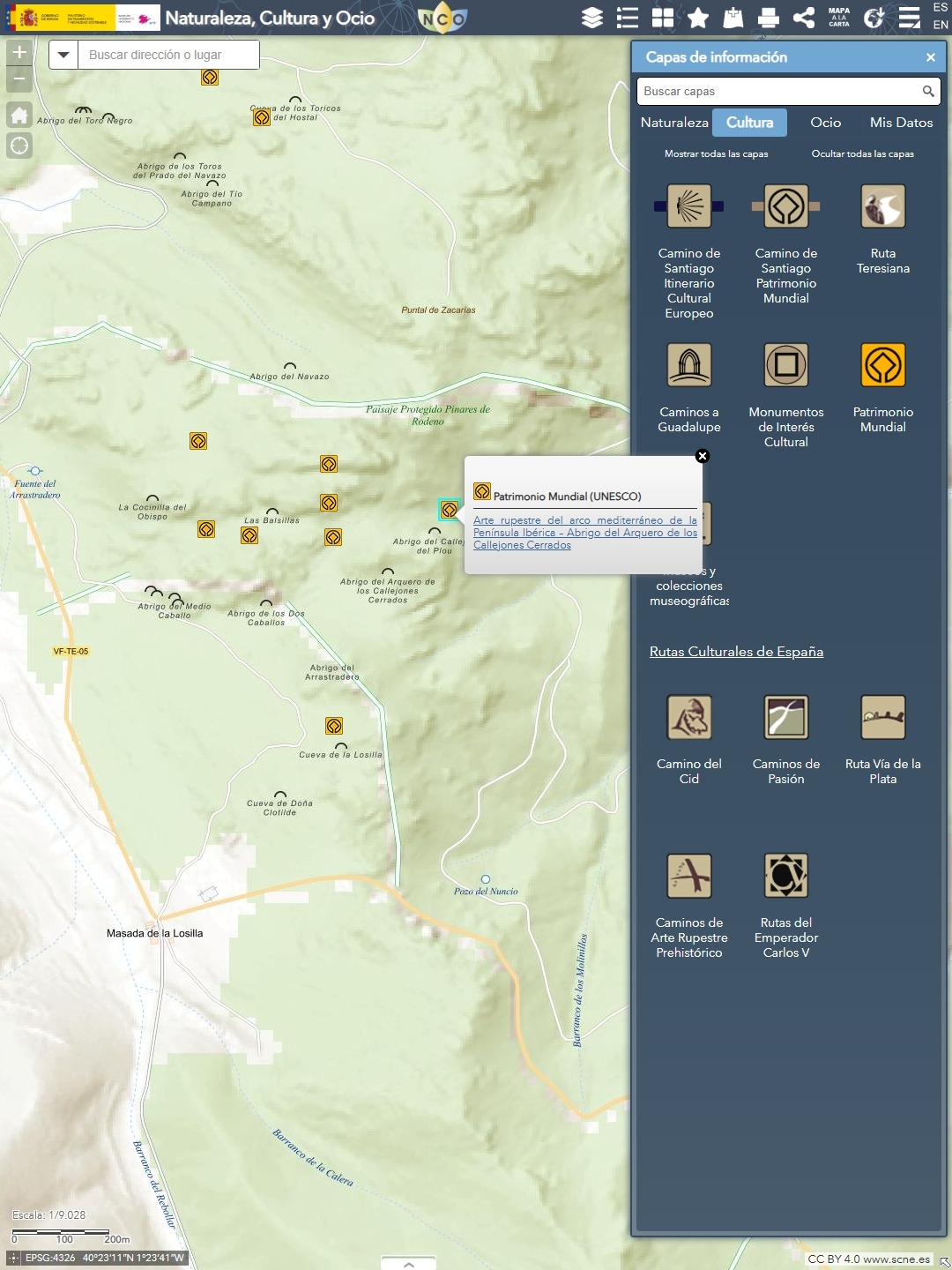Screen dimensions: 952x1270
Task: Open the coordinate system selector in status bar
Action: (13, 1258)
